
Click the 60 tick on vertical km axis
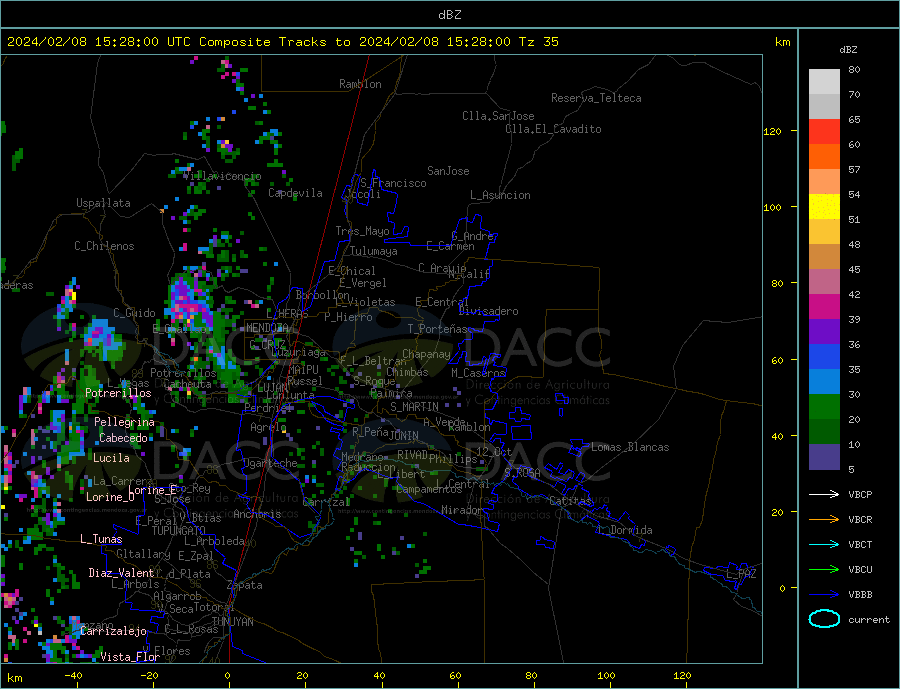coord(777,360)
